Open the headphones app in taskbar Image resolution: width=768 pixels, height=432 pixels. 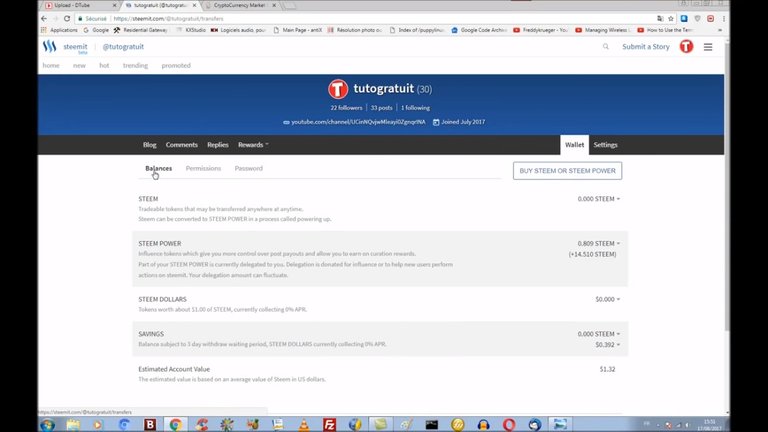483,425
